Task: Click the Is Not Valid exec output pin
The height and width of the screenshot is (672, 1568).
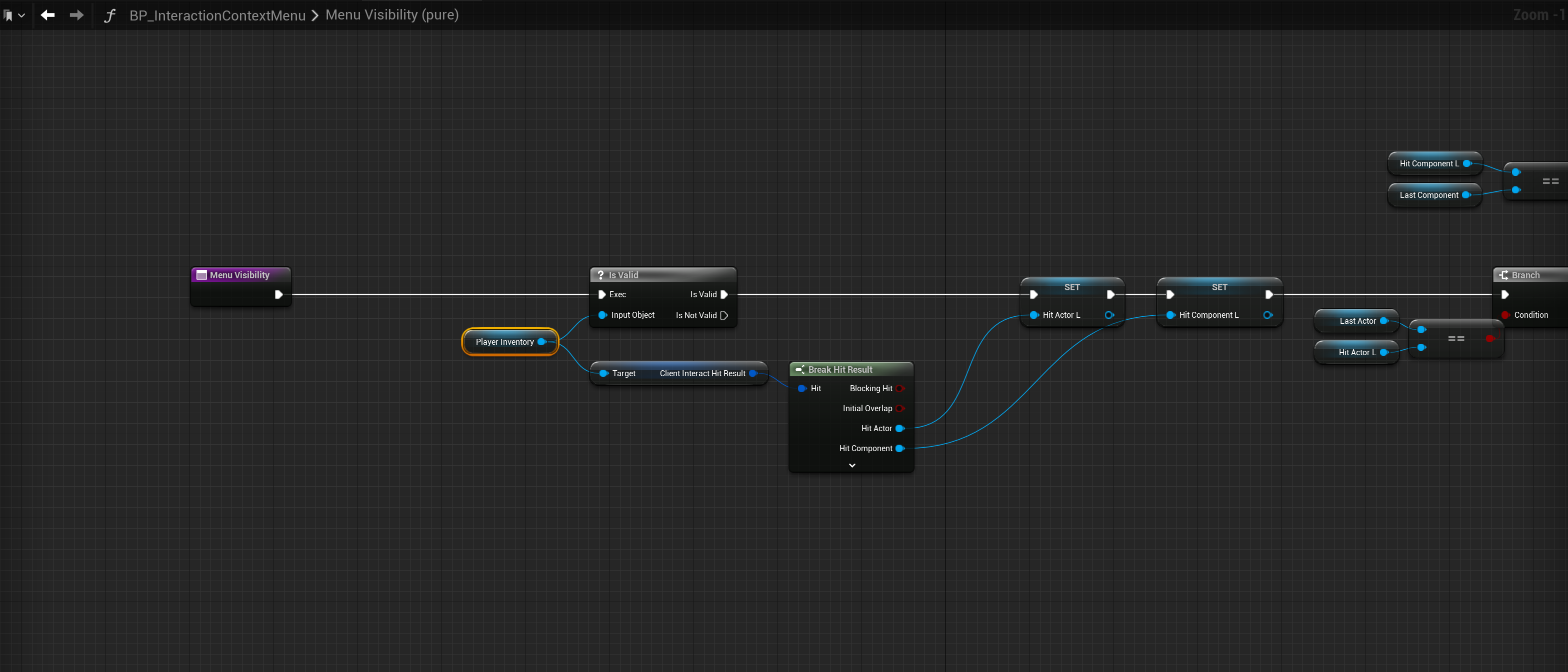Action: [x=723, y=315]
